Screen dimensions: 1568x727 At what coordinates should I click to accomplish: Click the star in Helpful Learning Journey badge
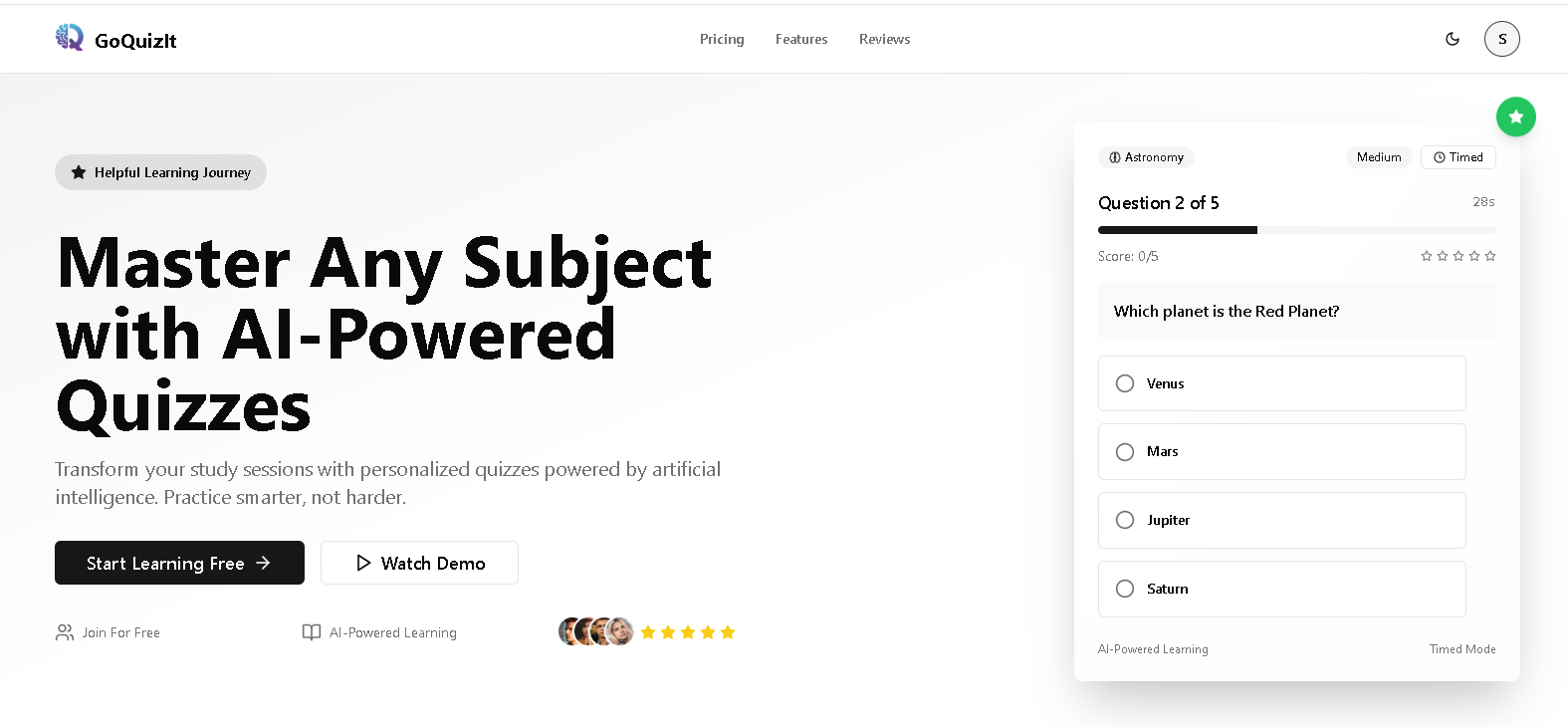79,171
